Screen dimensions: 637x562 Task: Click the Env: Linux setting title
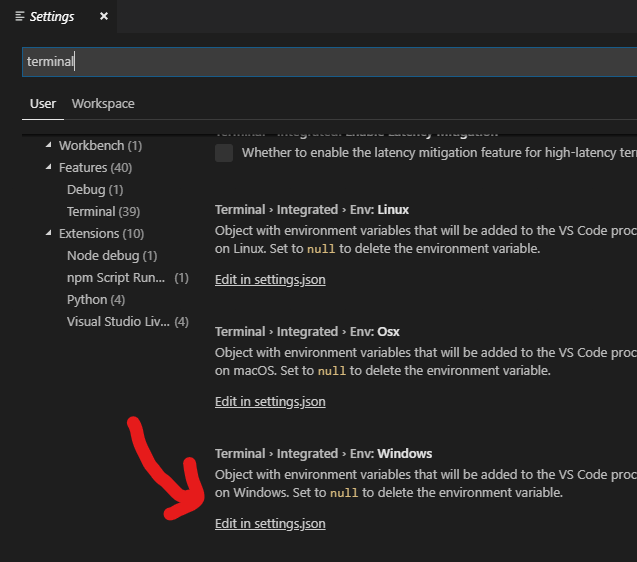(312, 210)
